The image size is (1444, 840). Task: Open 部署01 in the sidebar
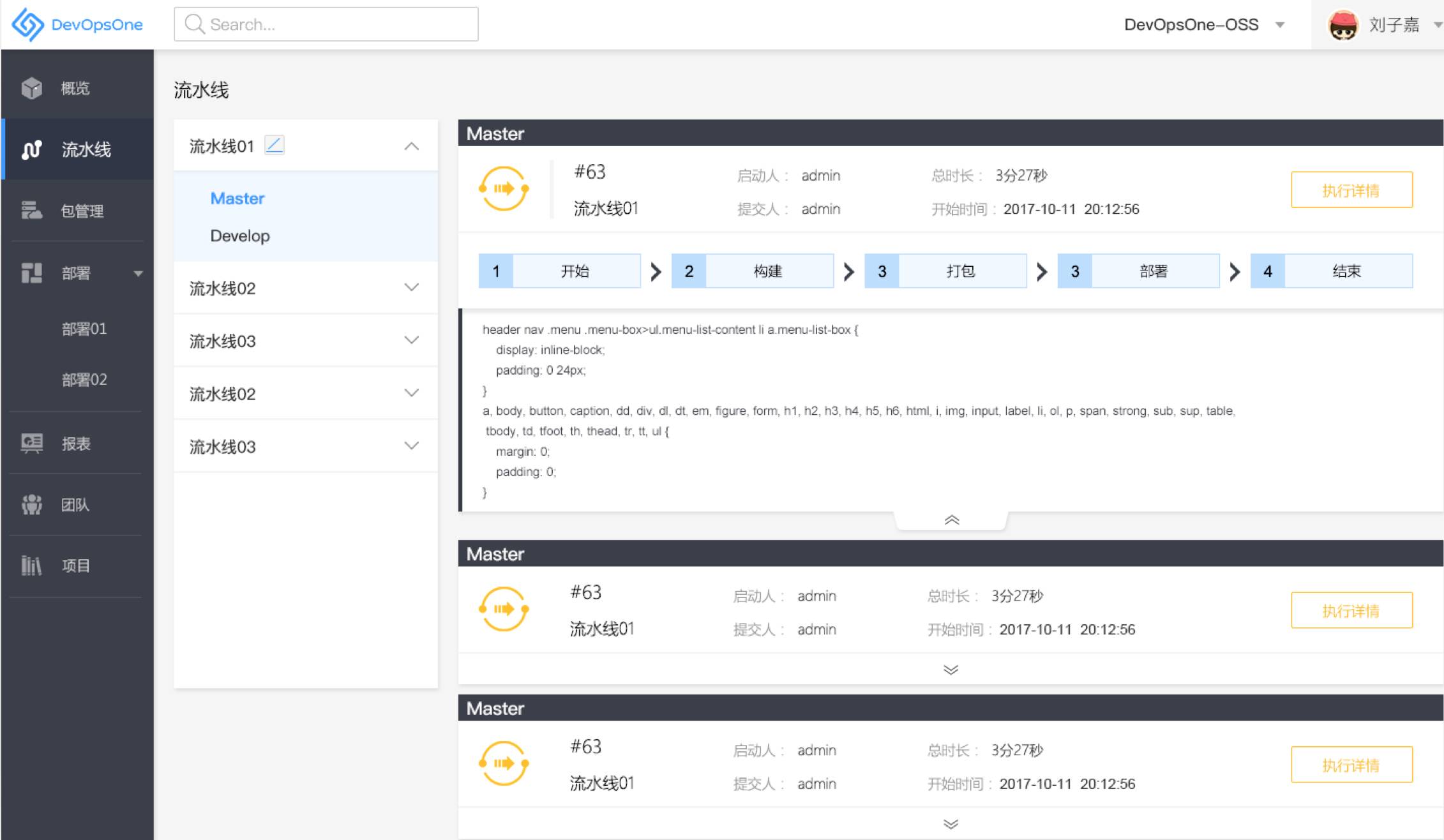pyautogui.click(x=84, y=329)
